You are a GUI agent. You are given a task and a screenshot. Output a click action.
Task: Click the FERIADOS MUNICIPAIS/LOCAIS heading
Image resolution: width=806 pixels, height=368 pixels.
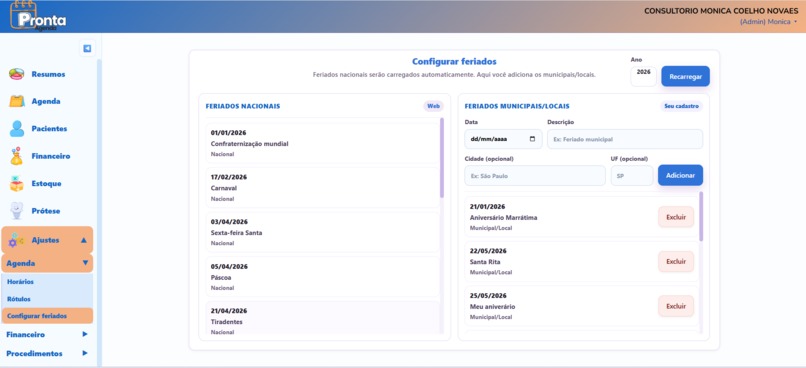[x=517, y=106]
